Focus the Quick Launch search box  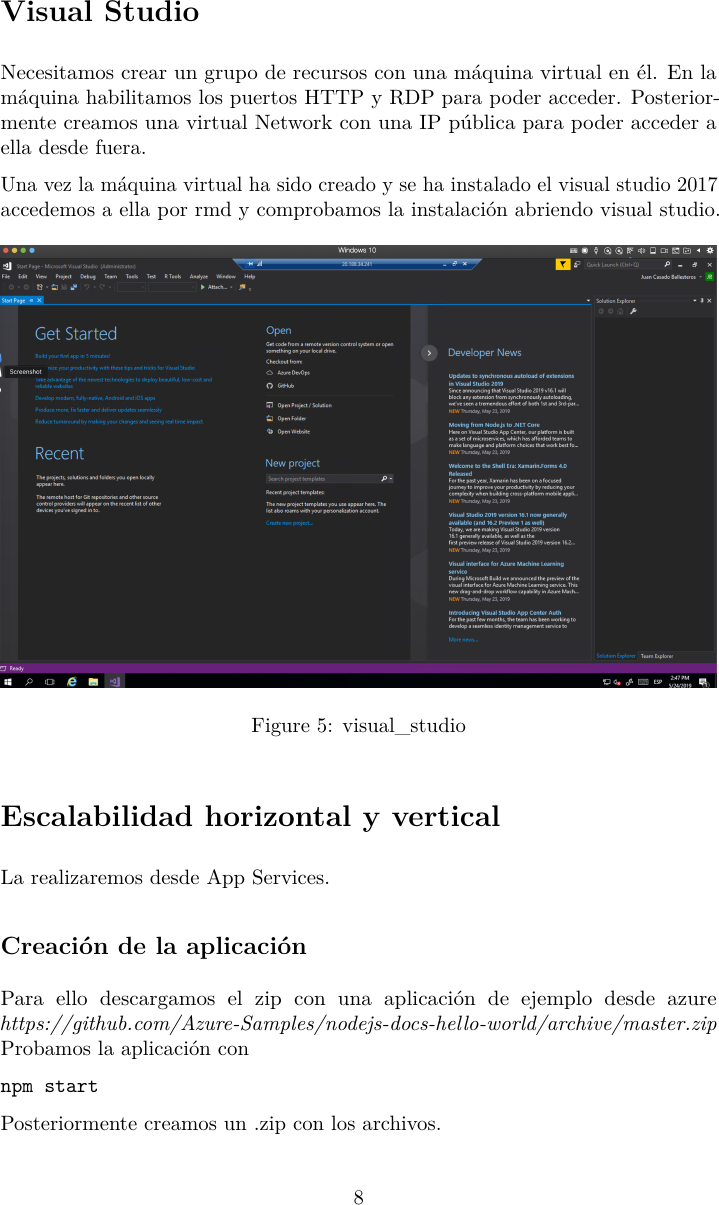pyautogui.click(x=628, y=264)
